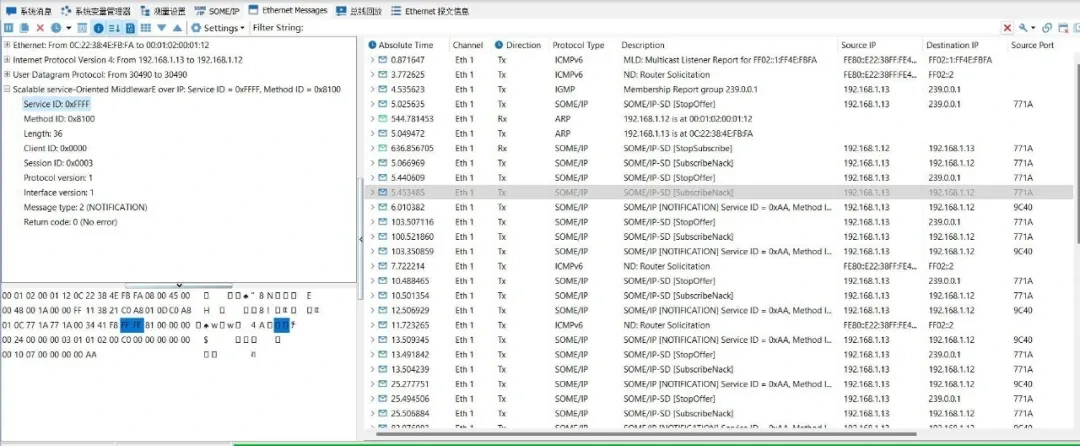Screen dimensions: 1080x446
Task: Expand the Ethernet tree node
Action: [7, 45]
